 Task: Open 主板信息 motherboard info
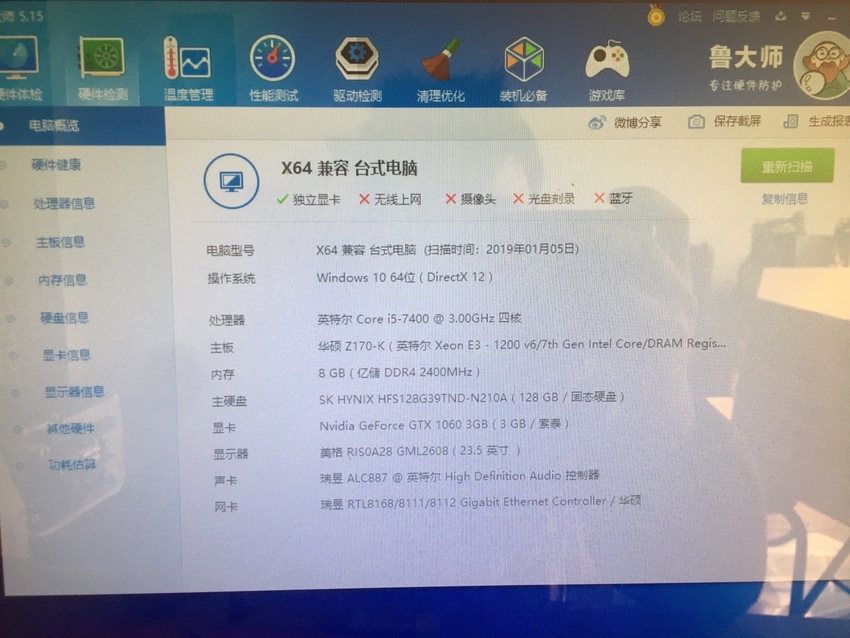click(60, 242)
